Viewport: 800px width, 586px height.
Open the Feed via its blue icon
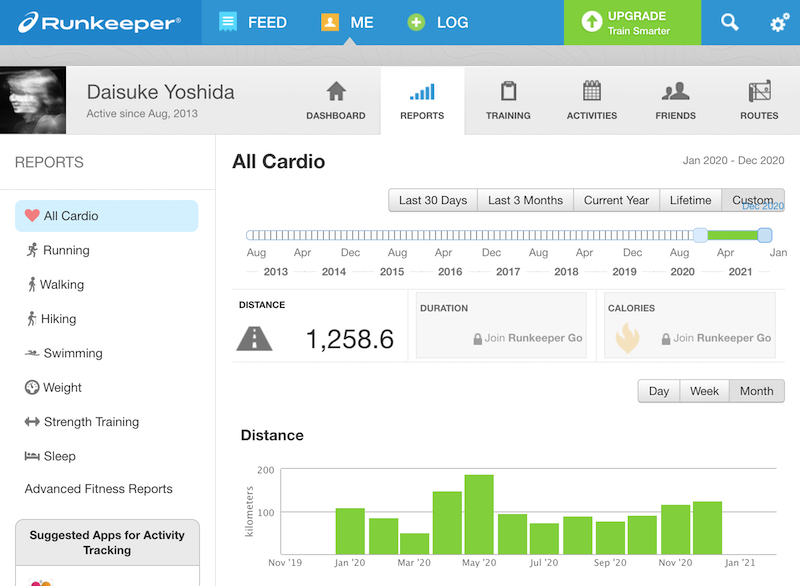[228, 22]
